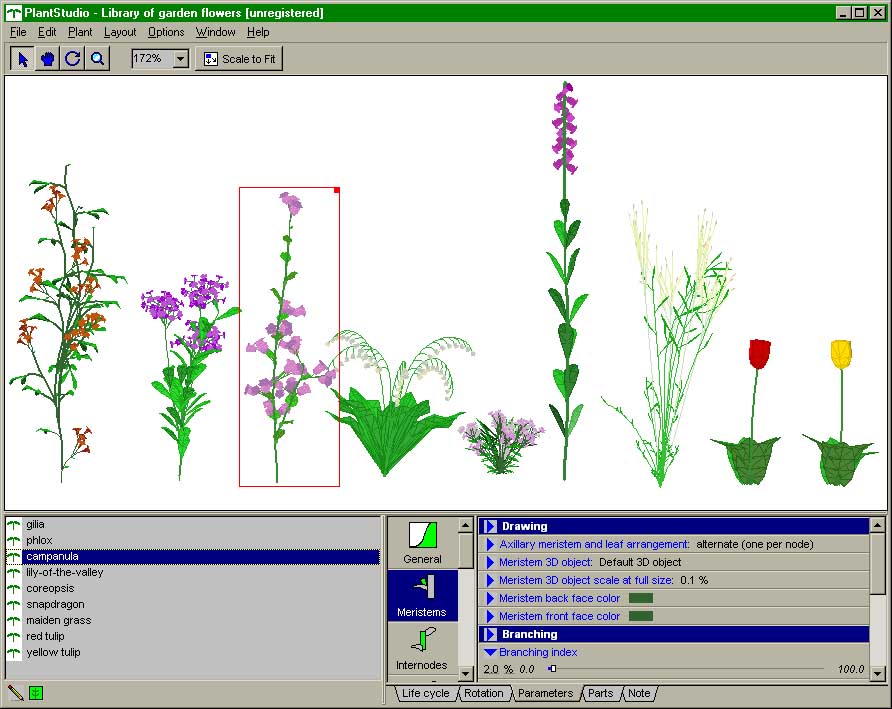Viewport: 892px width, 709px height.
Task: Switch to the Parameters tab
Action: click(546, 693)
